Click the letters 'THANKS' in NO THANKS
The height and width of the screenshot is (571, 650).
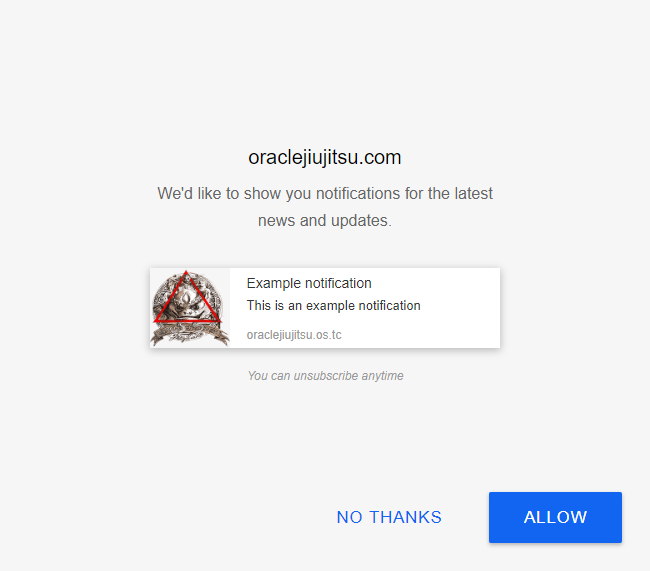point(405,517)
